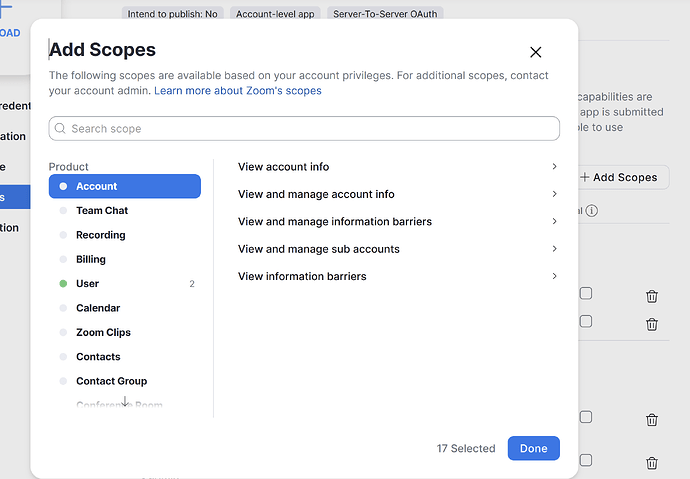Close the Add Scopes dialog

coord(535,52)
